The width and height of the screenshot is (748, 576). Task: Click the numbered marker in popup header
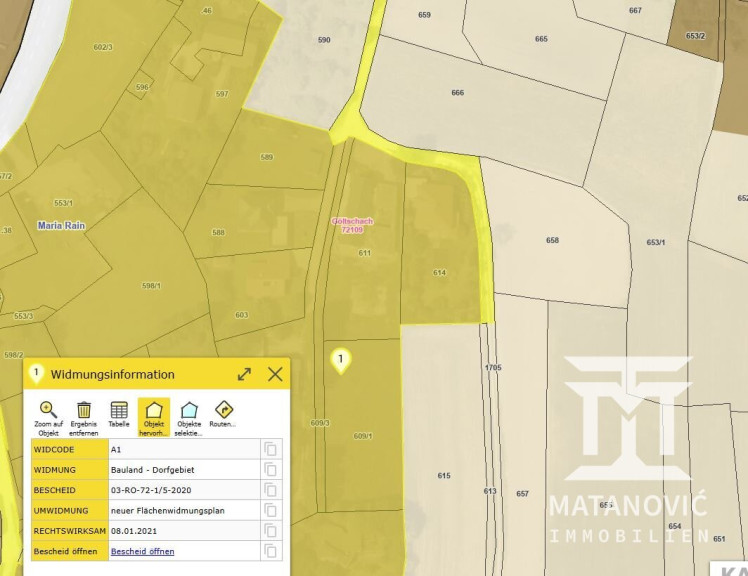(x=37, y=373)
